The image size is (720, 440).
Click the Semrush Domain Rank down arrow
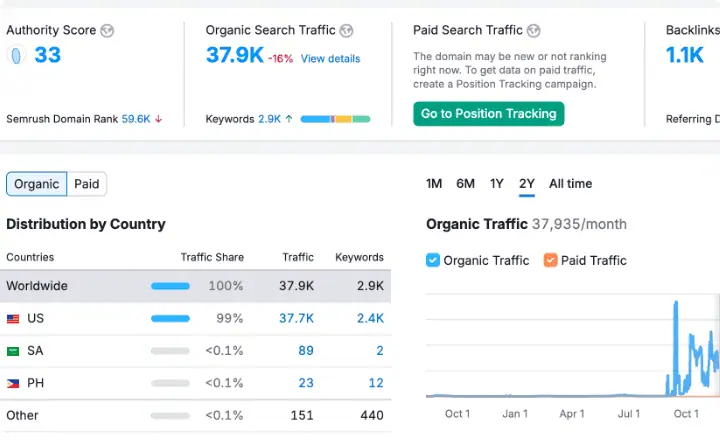(x=159, y=119)
